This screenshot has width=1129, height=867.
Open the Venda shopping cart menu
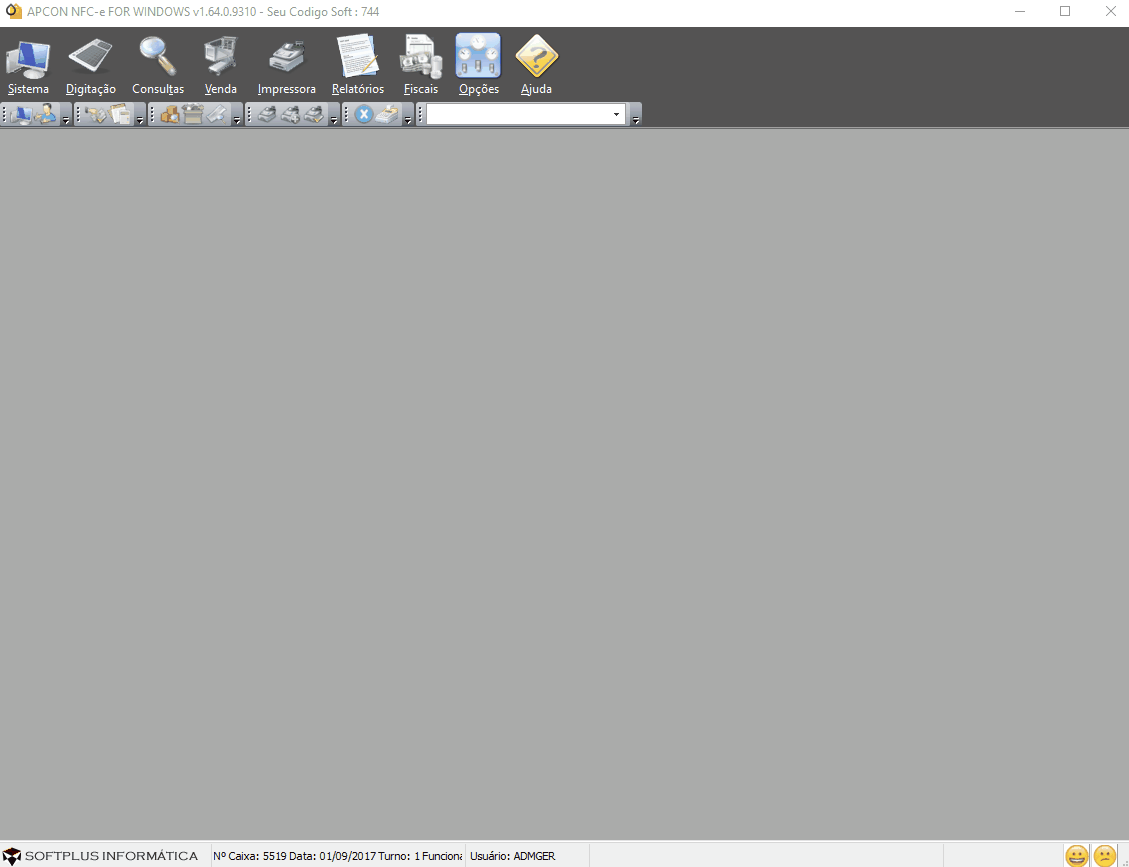[x=220, y=65]
